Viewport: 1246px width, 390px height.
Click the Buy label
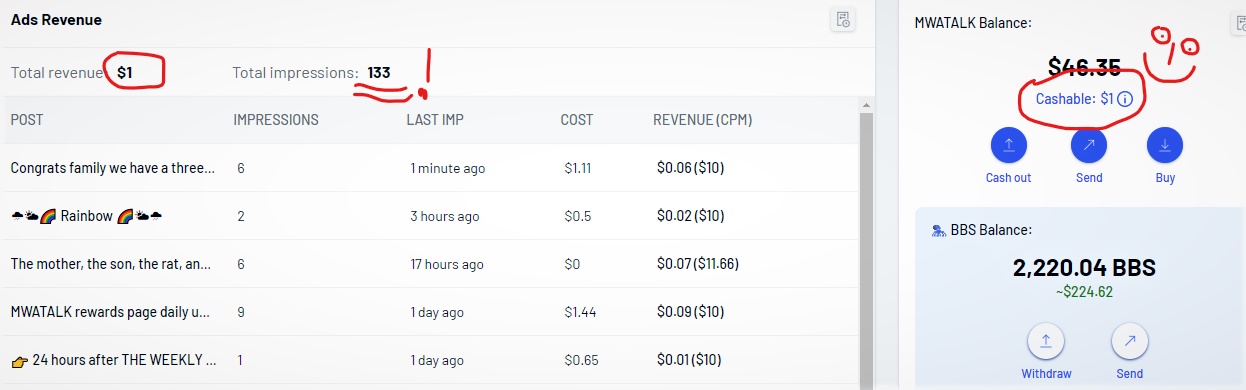point(1165,178)
